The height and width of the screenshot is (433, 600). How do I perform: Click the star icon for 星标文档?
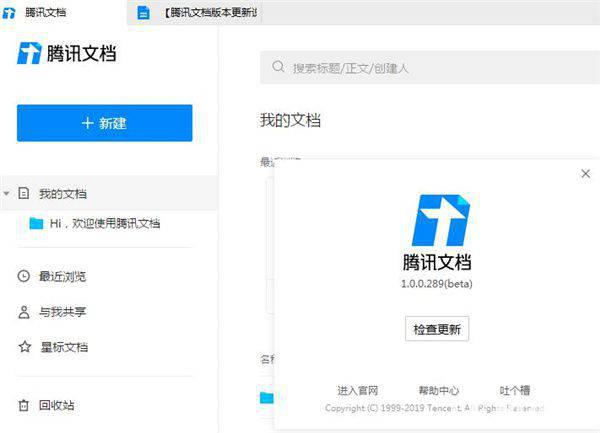pos(25,347)
